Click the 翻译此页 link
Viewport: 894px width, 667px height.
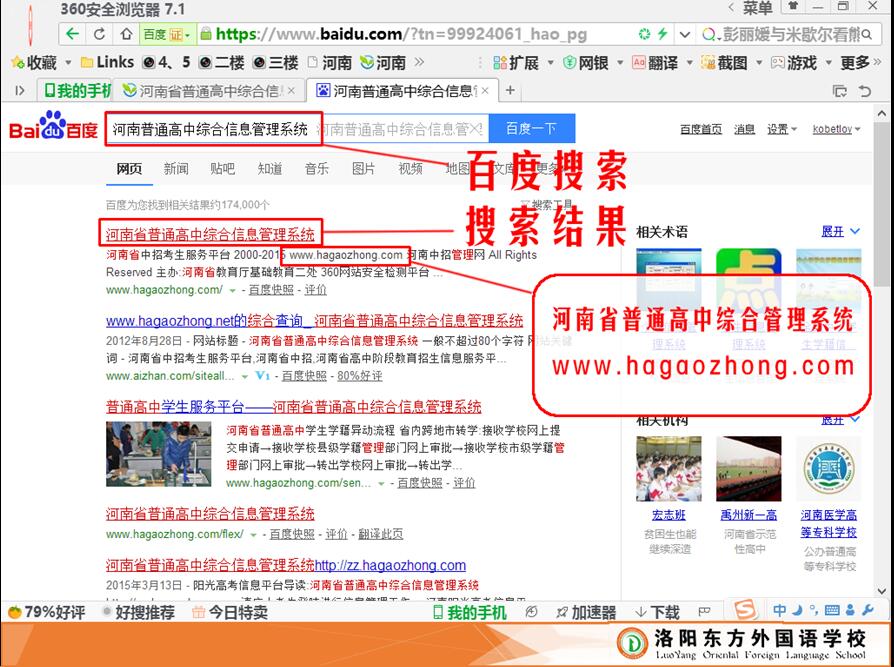(x=380, y=534)
